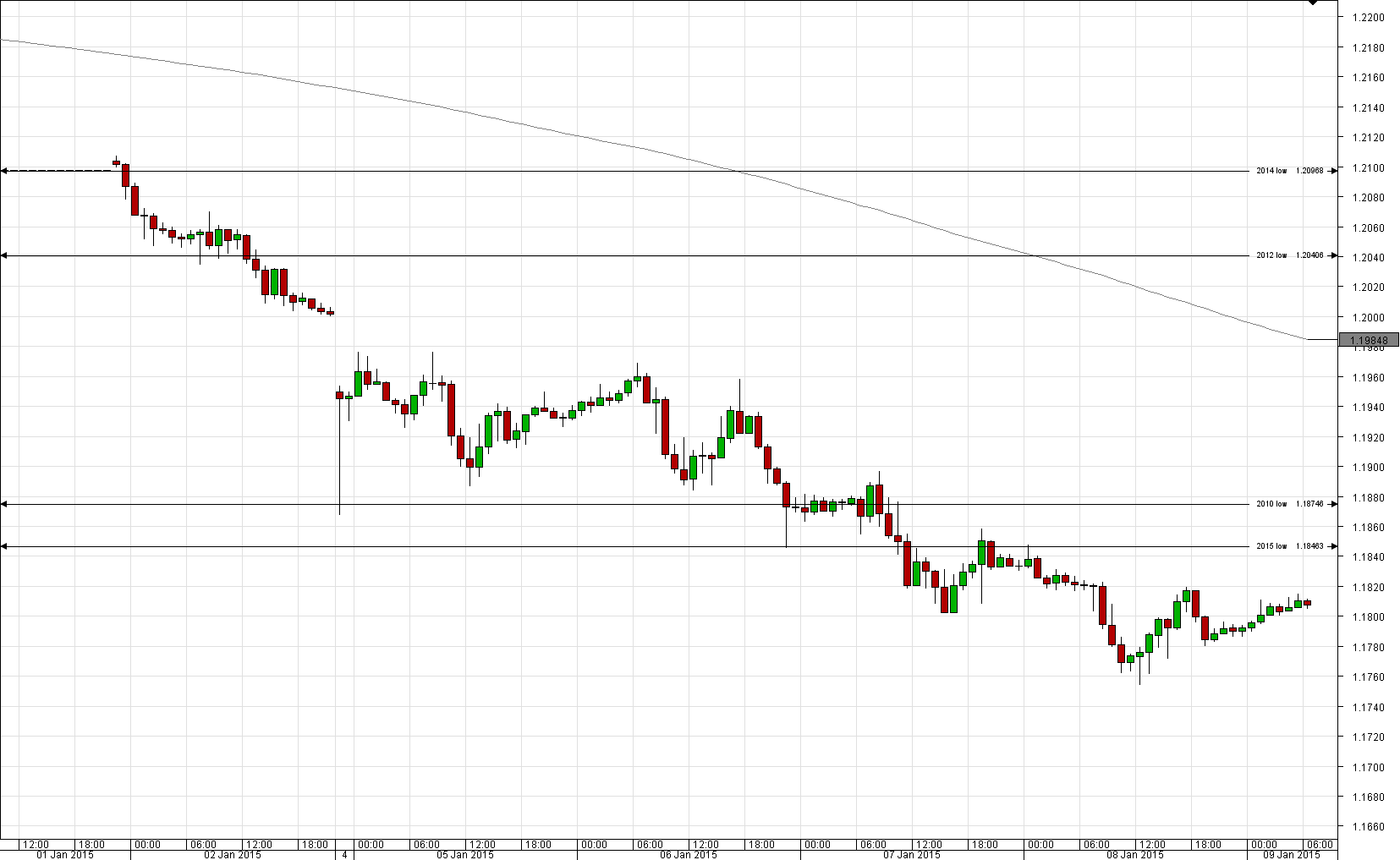The image size is (1400, 860).
Task: Select the 08 Jan 2015 date on the time axis
Action: pyautogui.click(x=1135, y=855)
